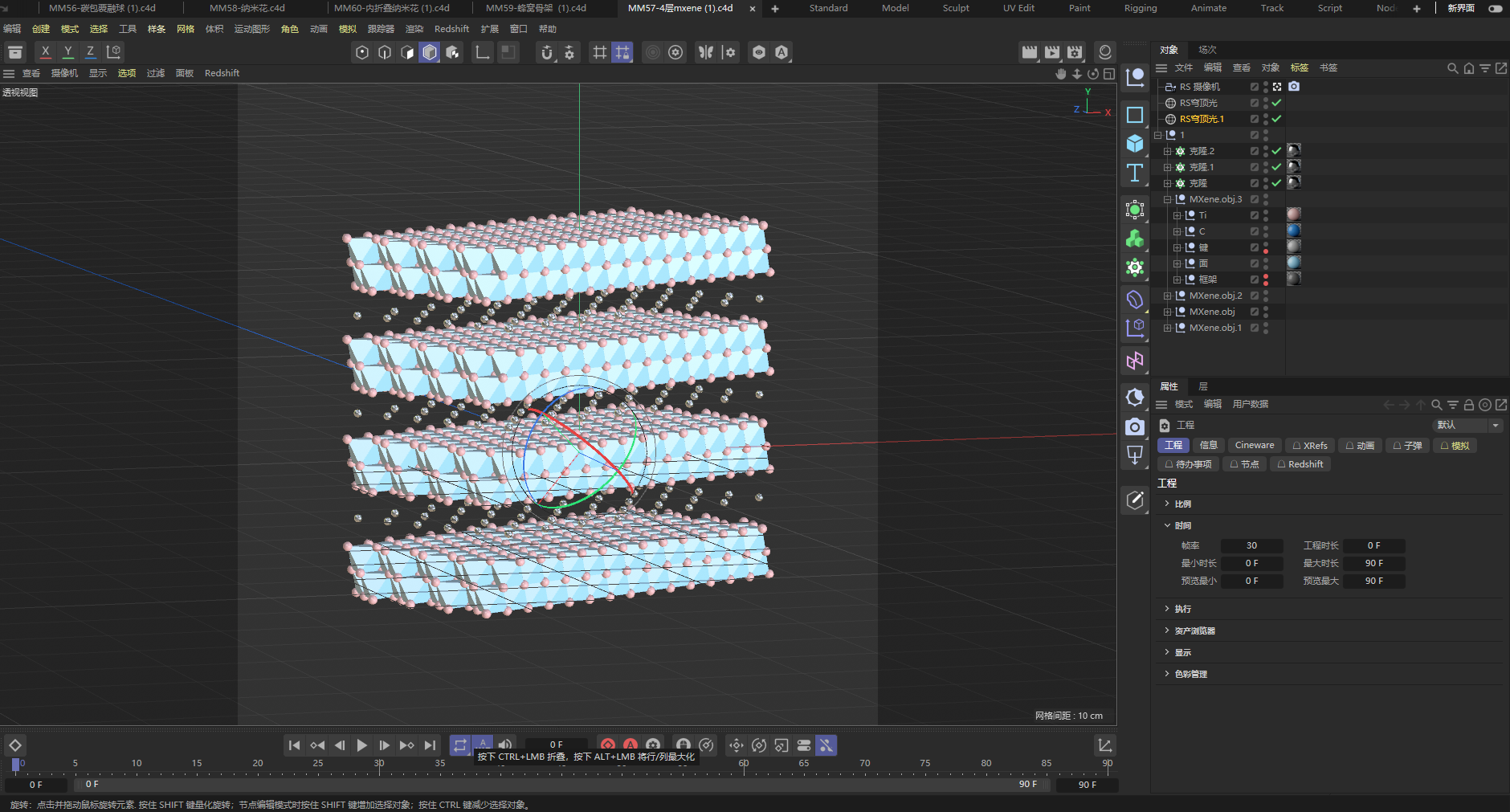Switch to the Sculpt layout tab
The width and height of the screenshot is (1510, 812).
(956, 8)
